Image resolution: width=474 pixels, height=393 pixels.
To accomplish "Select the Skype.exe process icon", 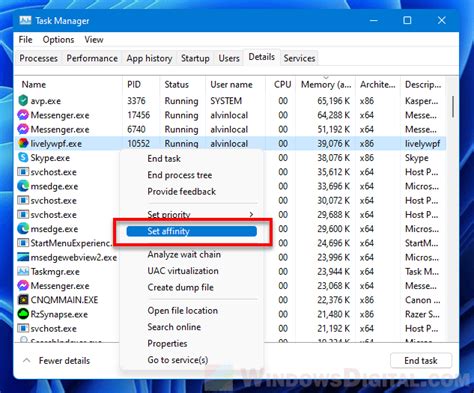I will pyautogui.click(x=23, y=157).
